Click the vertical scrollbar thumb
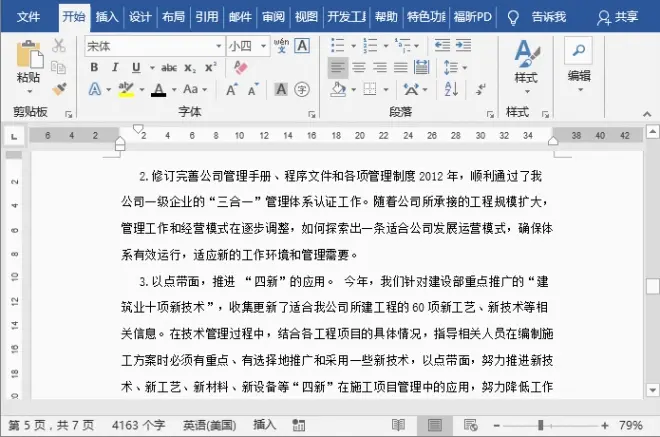 coord(652,286)
